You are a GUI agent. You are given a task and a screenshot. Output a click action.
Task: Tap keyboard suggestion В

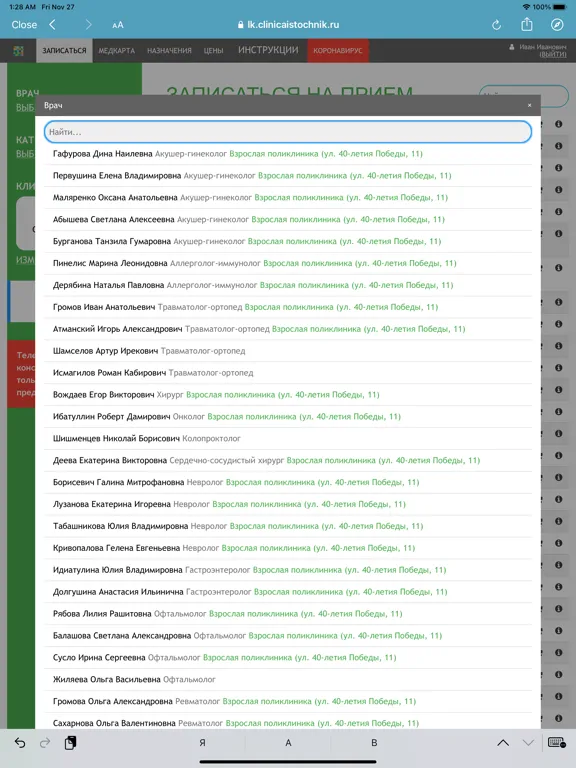tap(374, 743)
